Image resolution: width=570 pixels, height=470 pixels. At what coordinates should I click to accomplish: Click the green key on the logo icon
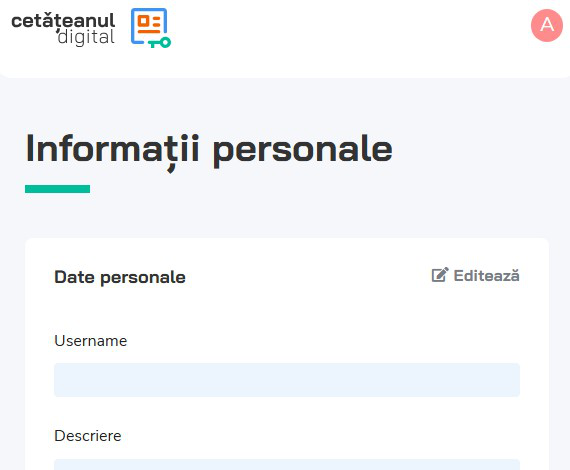point(160,43)
